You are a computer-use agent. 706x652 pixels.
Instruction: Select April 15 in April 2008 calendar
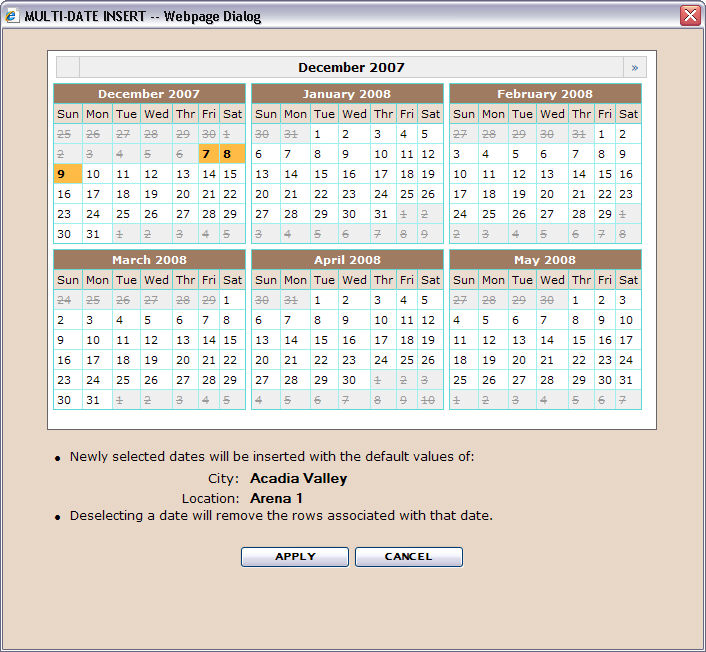pos(324,340)
